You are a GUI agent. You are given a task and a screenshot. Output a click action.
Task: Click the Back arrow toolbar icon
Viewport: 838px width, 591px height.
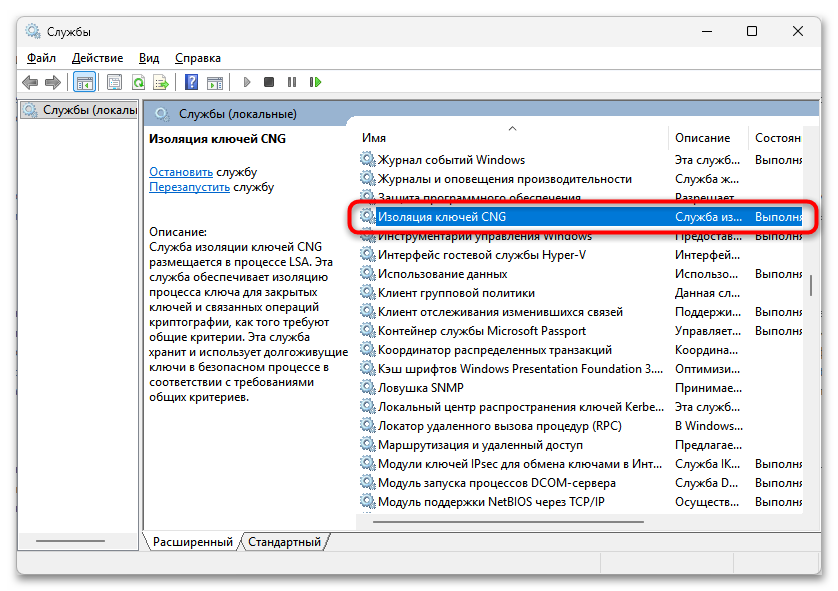[x=30, y=82]
